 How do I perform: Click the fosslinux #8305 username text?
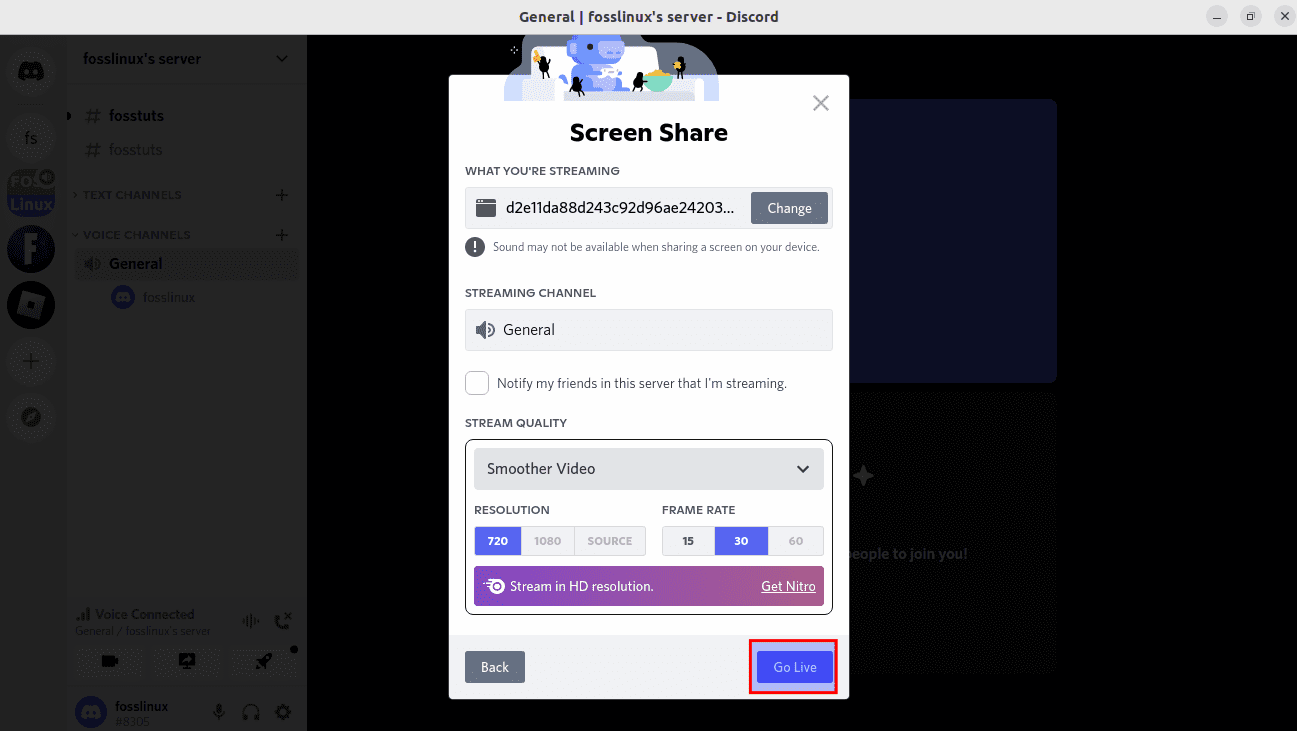141,713
